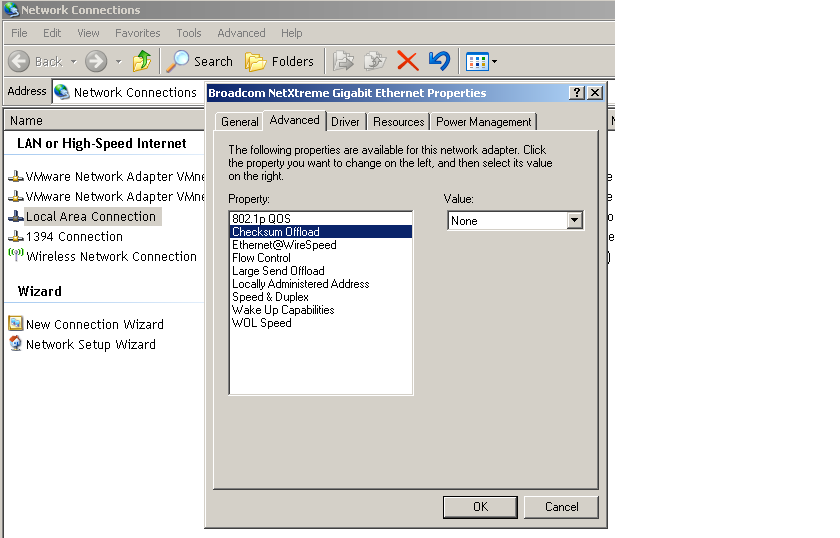Open the File menu
The image size is (840, 538).
(19, 33)
